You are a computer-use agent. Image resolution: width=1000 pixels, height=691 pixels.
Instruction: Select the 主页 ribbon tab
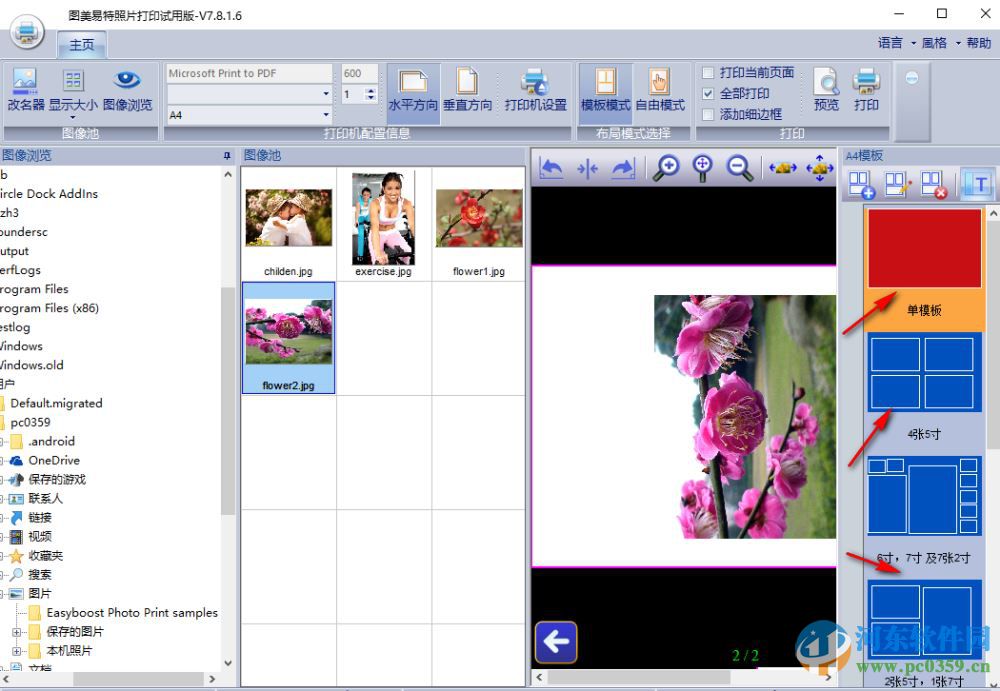(x=82, y=45)
